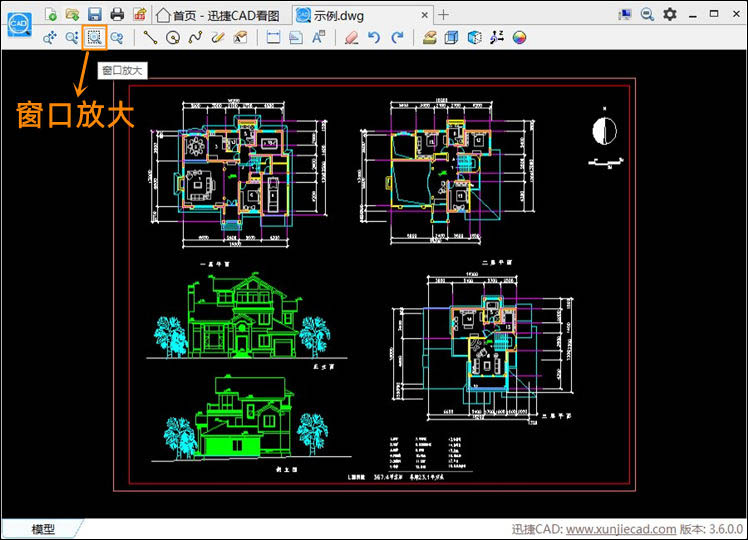748x540 pixels.
Task: Save the drawing with the floppy disk icon
Action: pos(95,15)
